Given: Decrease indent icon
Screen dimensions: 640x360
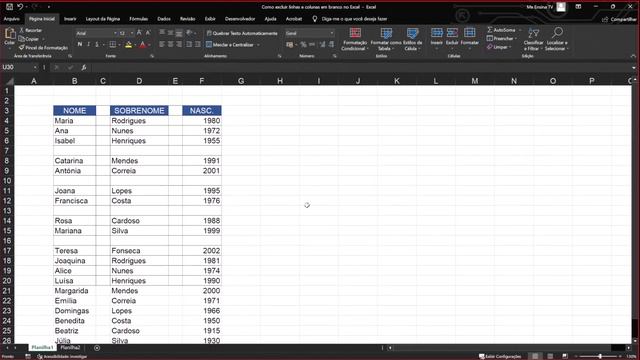Looking at the screenshot, I should 189,44.
